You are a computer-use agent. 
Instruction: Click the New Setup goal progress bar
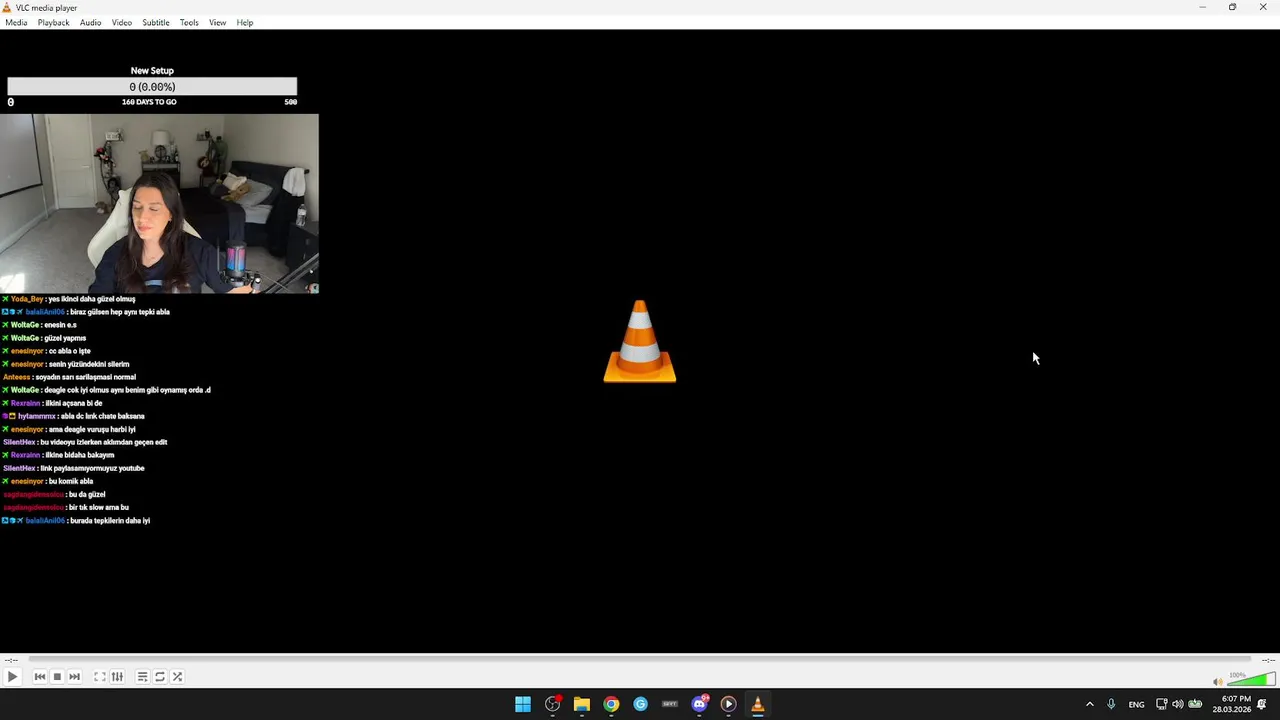(x=152, y=87)
